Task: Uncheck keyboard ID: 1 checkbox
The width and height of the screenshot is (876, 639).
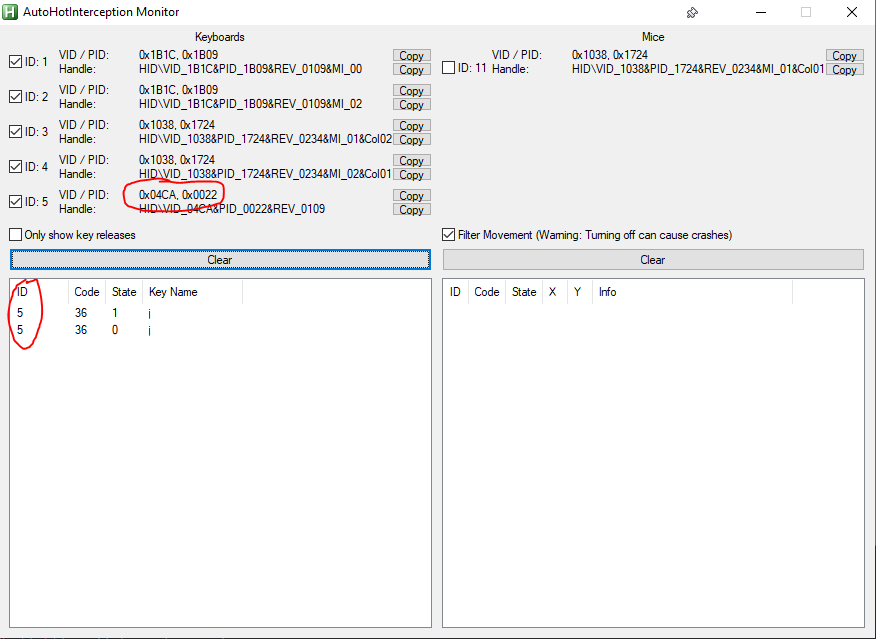Action: coord(16,61)
